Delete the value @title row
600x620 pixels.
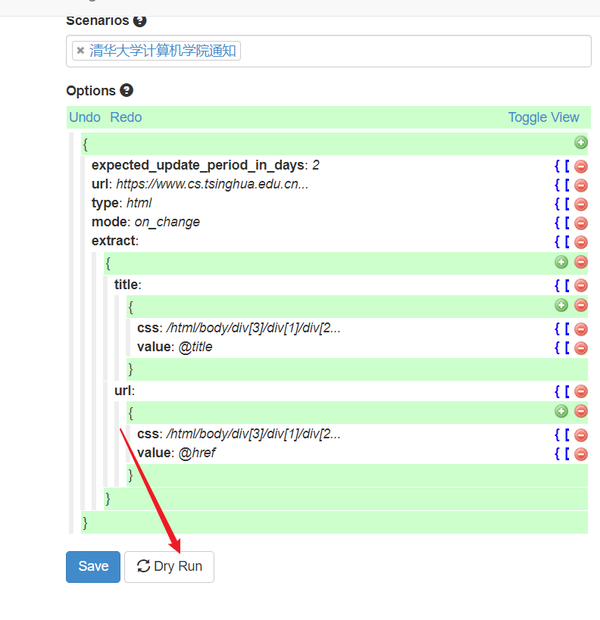tap(581, 348)
